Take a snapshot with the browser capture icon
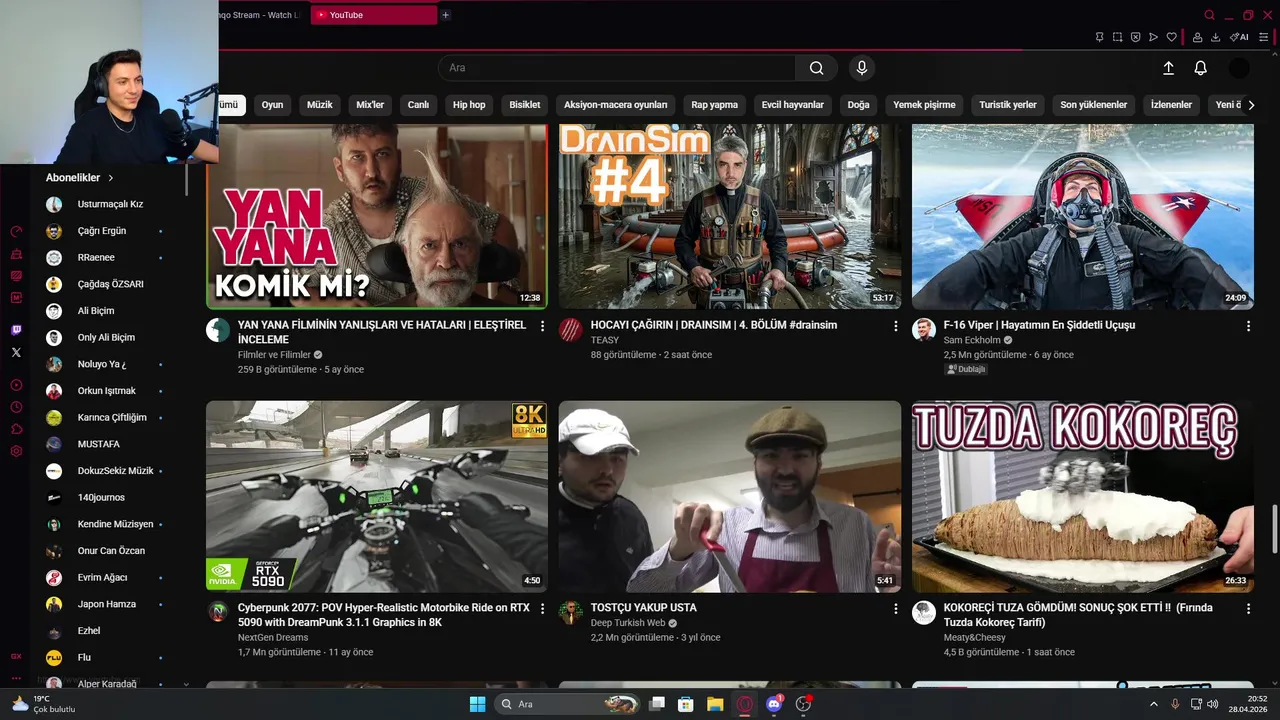 1117,37
